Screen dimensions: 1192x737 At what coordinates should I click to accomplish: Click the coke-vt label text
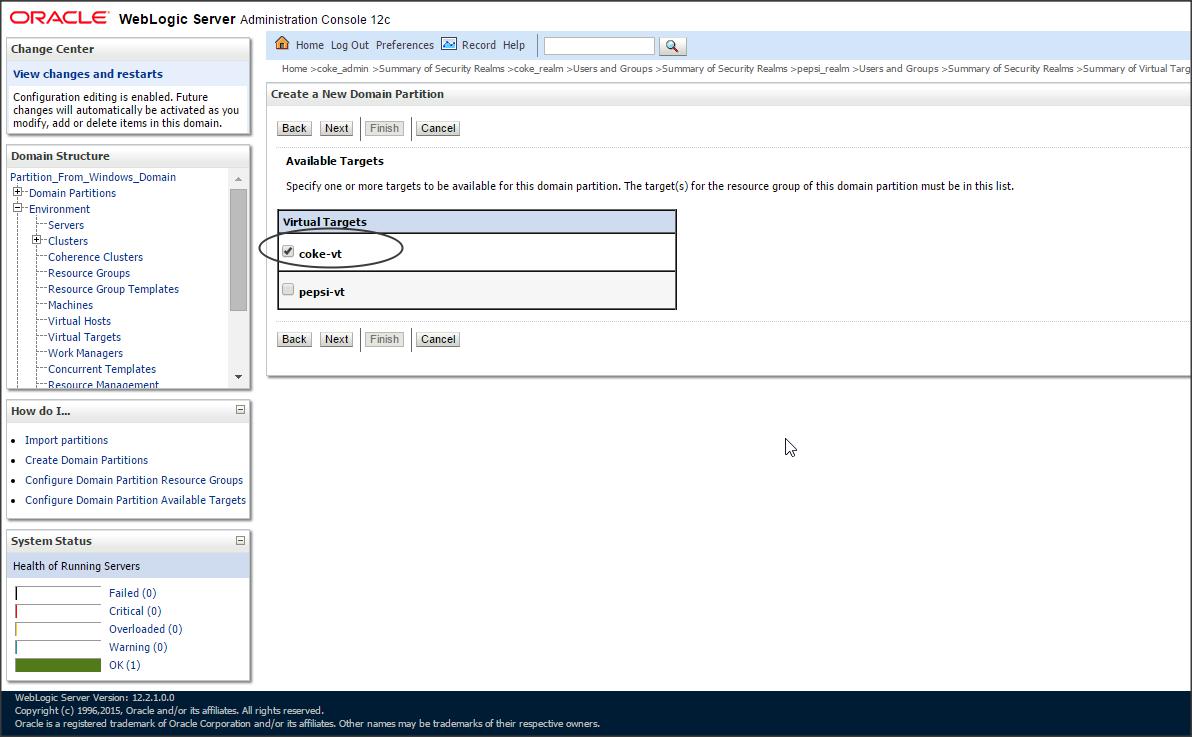point(320,253)
